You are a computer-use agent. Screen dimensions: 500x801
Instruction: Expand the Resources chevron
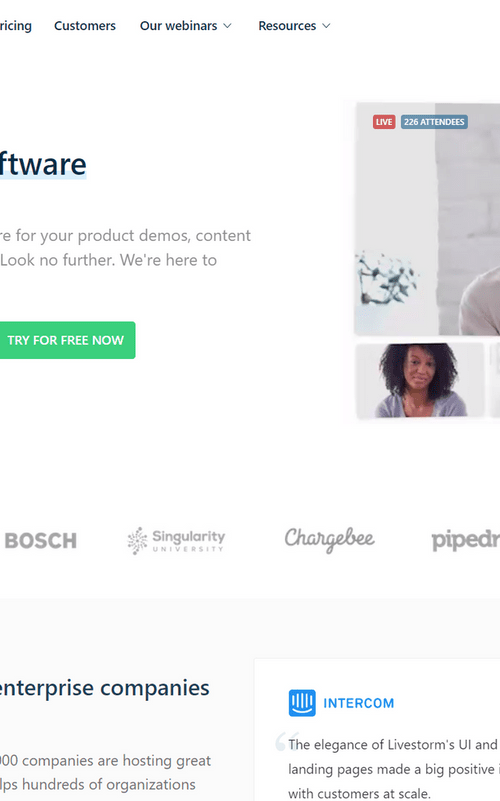click(x=326, y=26)
